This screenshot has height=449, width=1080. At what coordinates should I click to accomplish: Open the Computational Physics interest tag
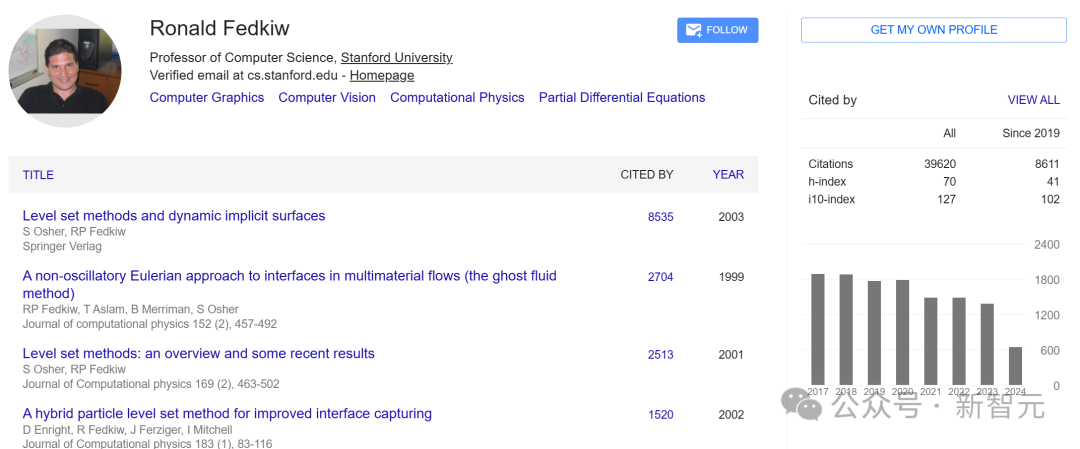pyautogui.click(x=457, y=98)
